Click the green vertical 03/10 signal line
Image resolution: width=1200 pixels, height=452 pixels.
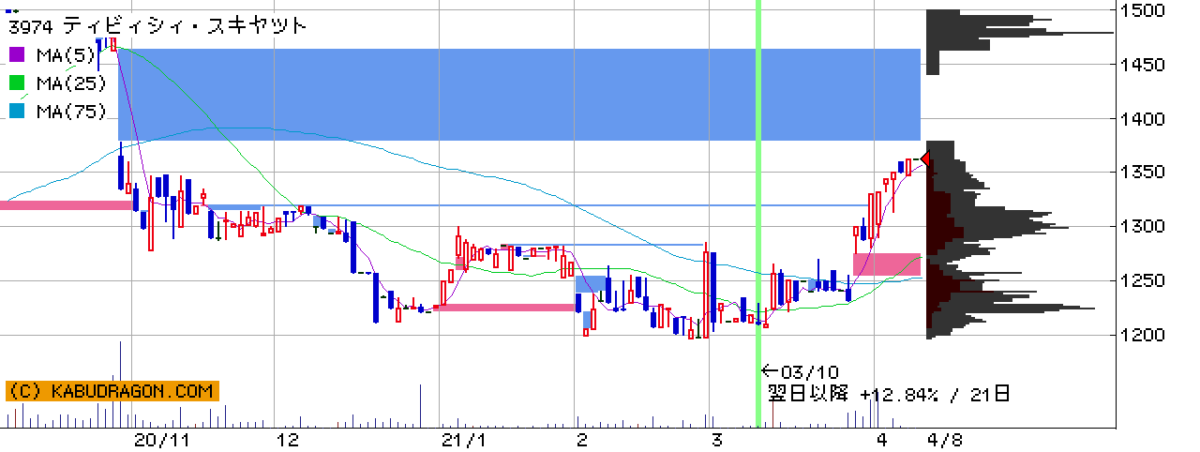[758, 215]
